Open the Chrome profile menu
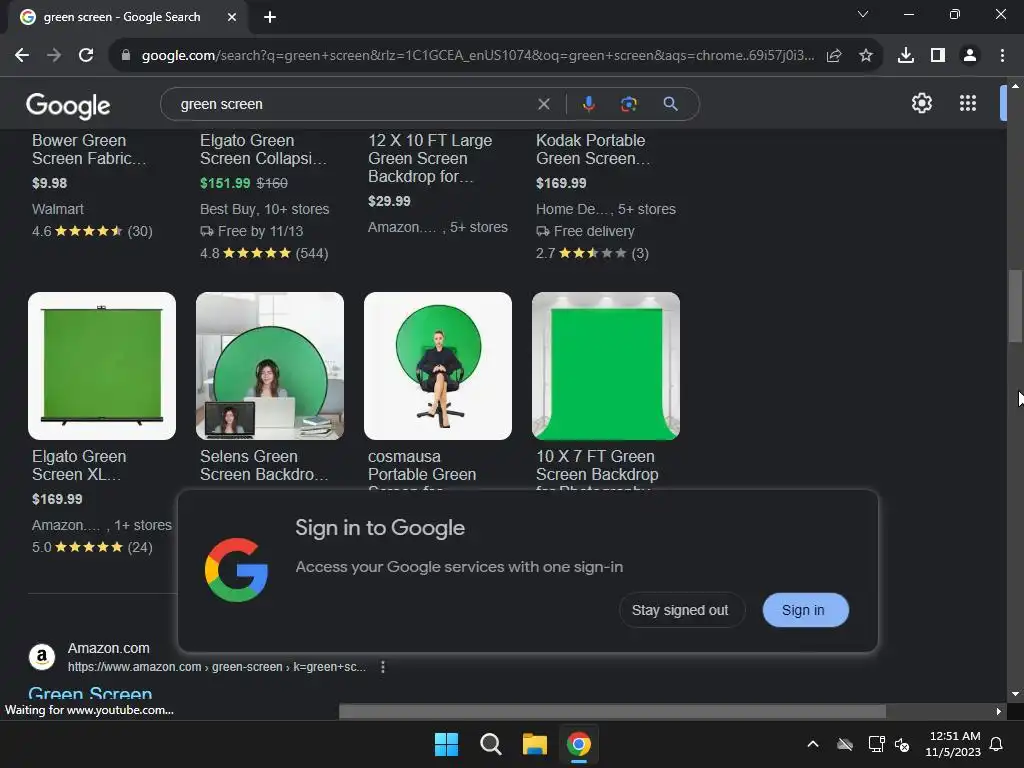The width and height of the screenshot is (1024, 768). (970, 56)
